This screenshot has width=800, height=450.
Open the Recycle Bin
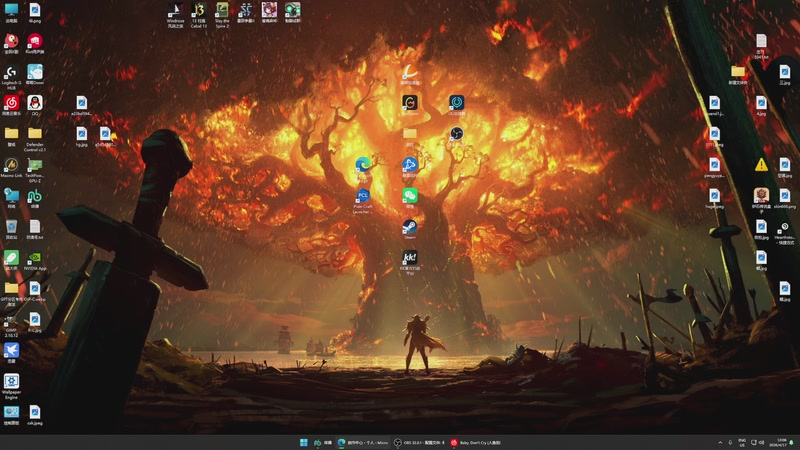tap(11, 229)
